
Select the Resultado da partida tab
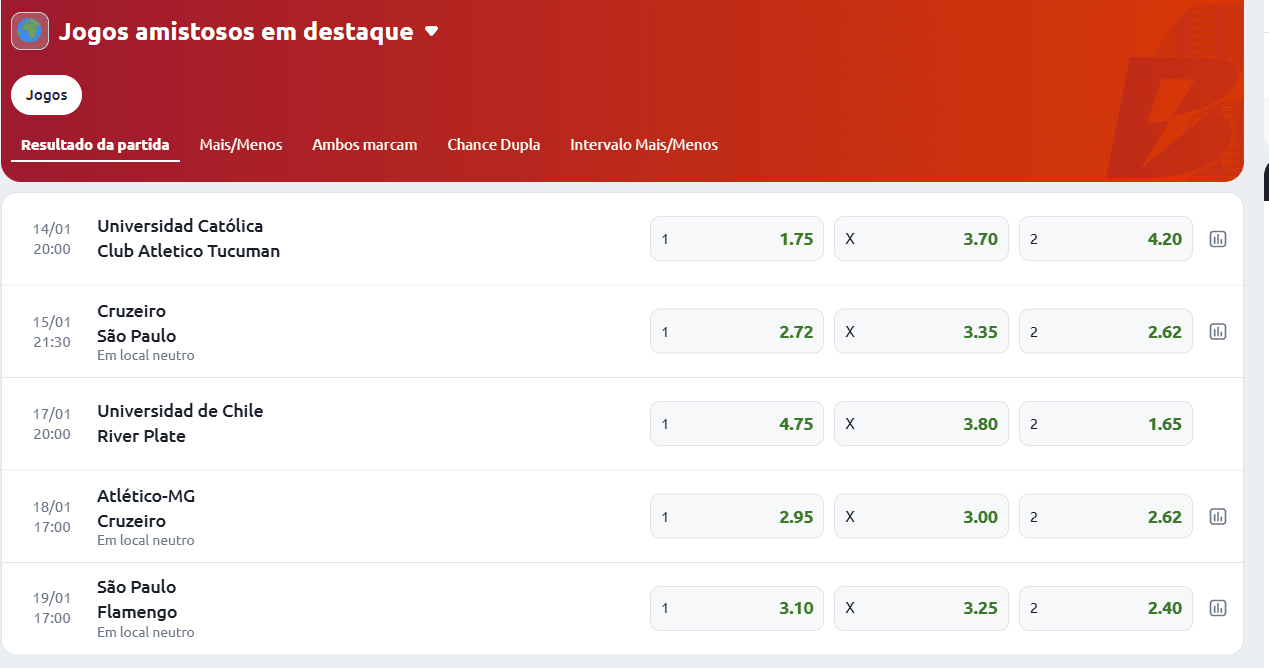pos(95,145)
